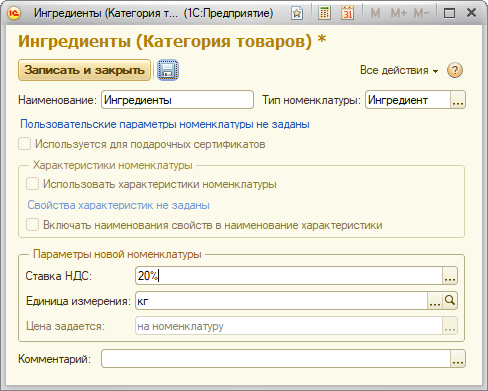This screenshot has width=488, height=391.
Task: Click the magnifier icon beside Единица измерения
Action: [450, 301]
